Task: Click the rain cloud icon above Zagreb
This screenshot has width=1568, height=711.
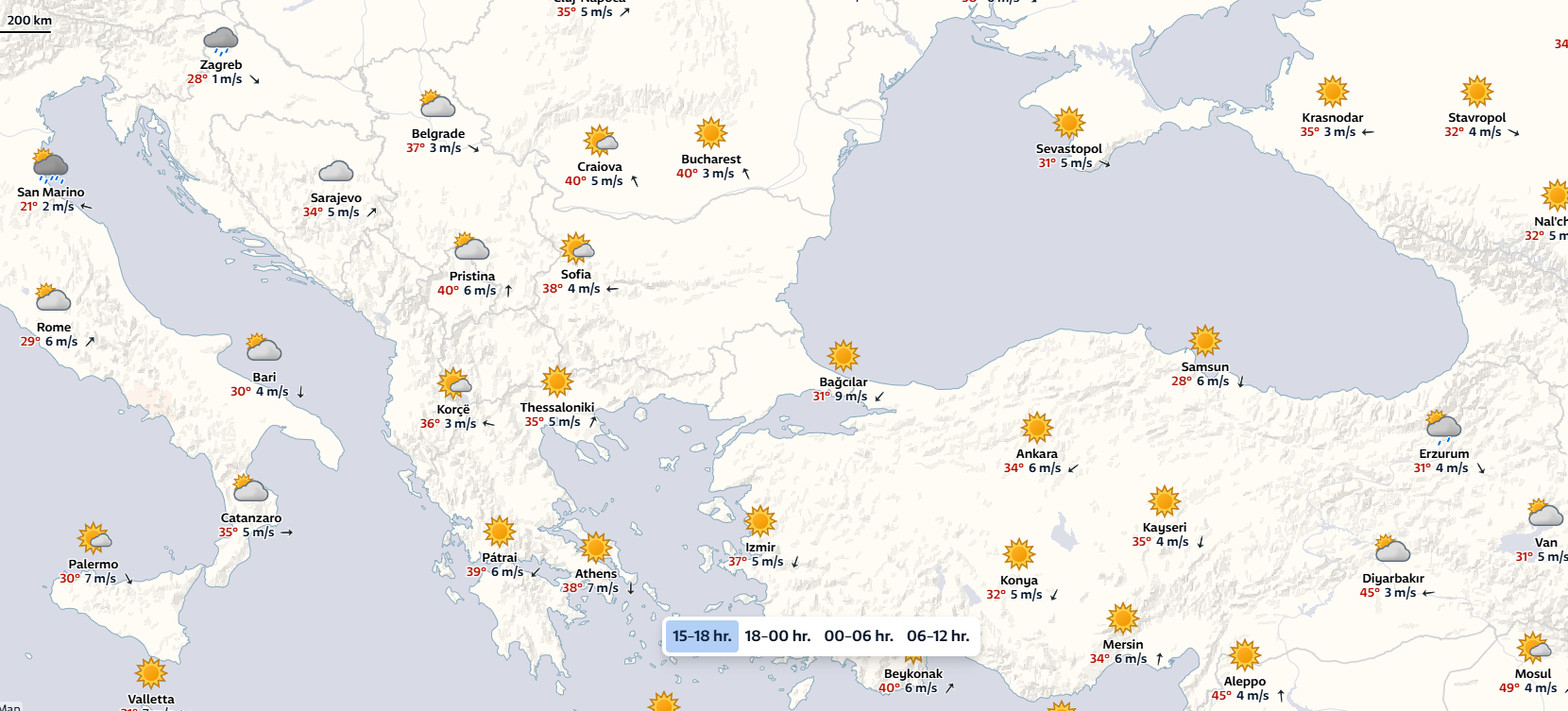Action: (x=221, y=42)
